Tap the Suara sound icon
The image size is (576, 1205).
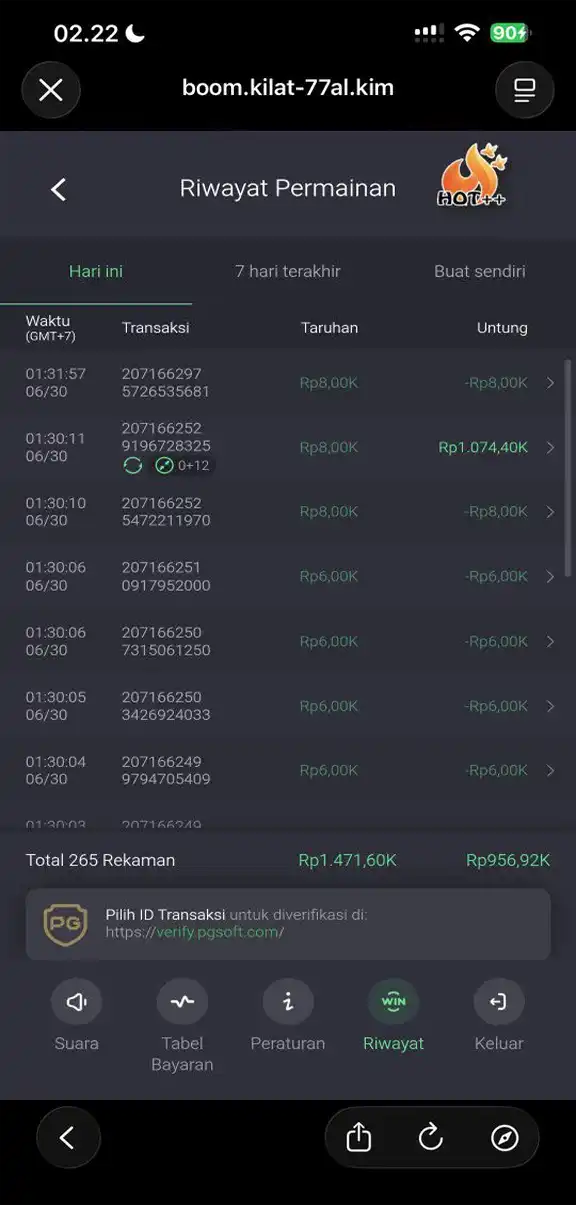[x=76, y=1001]
